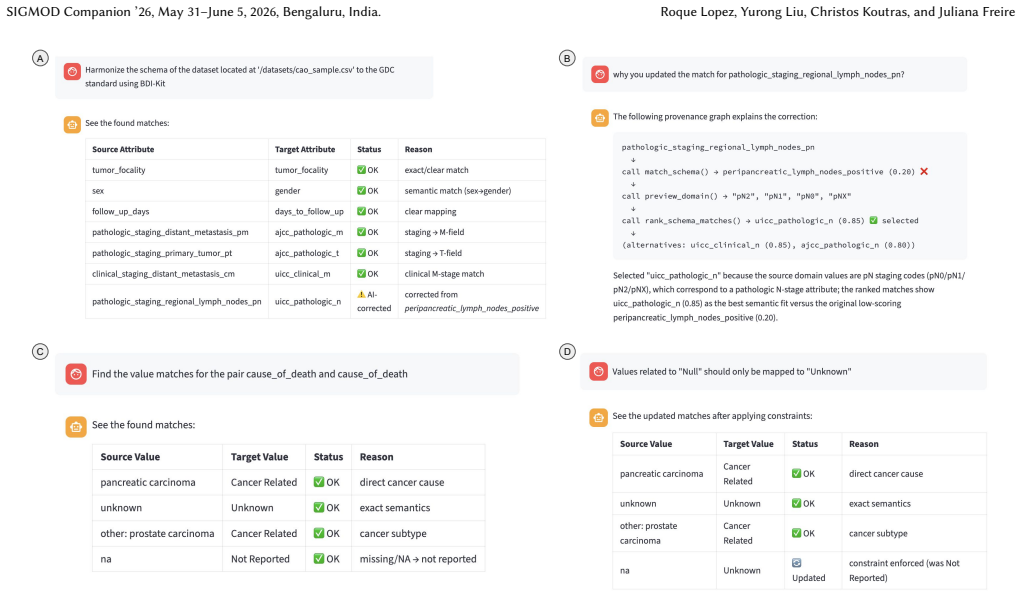Click the red X next to peripancreatic_lymph_nodes_positive

[924, 171]
